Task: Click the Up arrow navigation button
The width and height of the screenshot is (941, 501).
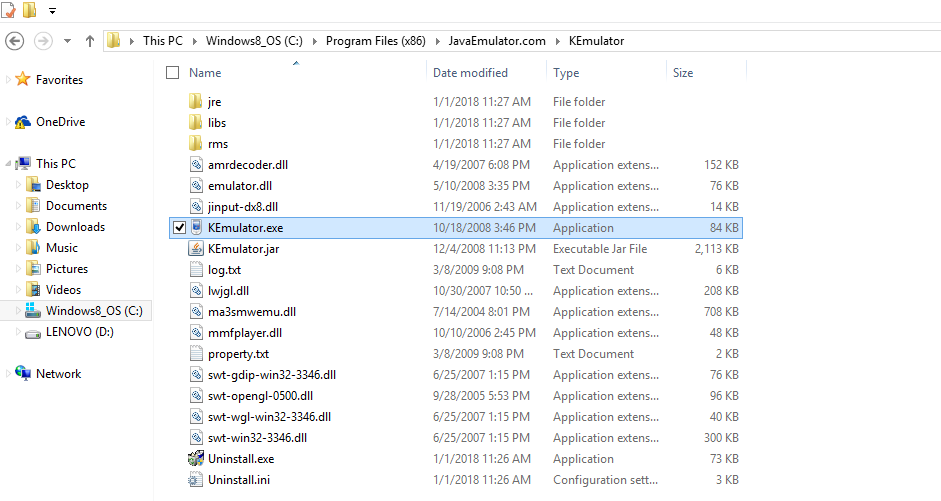Action: [x=90, y=41]
